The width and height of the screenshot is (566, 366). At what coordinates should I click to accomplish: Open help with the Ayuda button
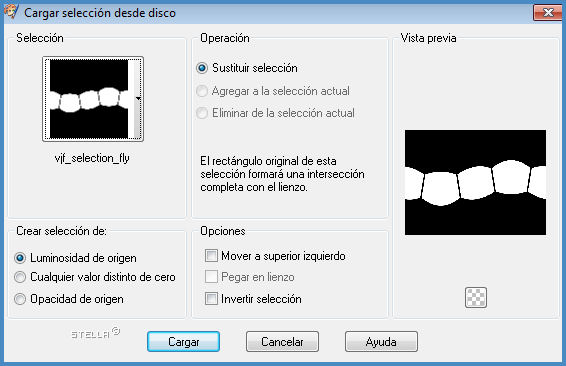point(381,341)
